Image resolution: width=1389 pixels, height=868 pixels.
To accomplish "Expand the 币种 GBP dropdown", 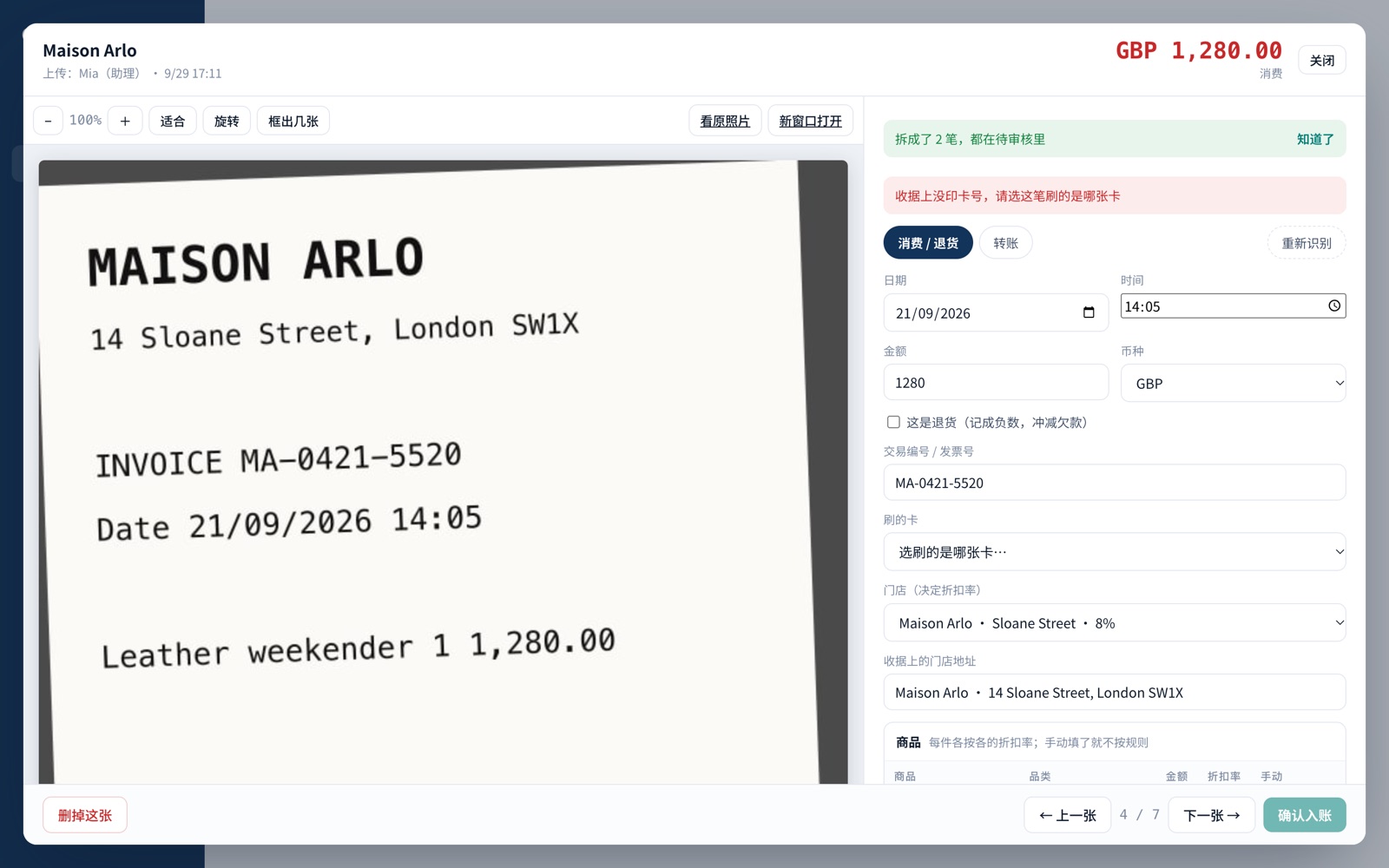I will tap(1233, 383).
